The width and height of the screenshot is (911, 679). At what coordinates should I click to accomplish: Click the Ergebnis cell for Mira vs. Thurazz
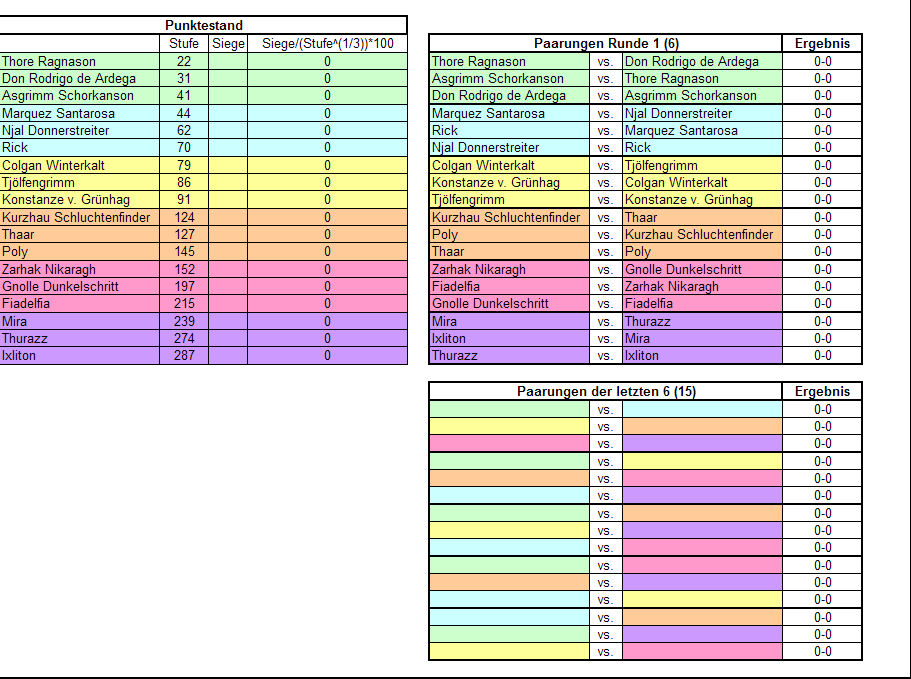(x=822, y=321)
